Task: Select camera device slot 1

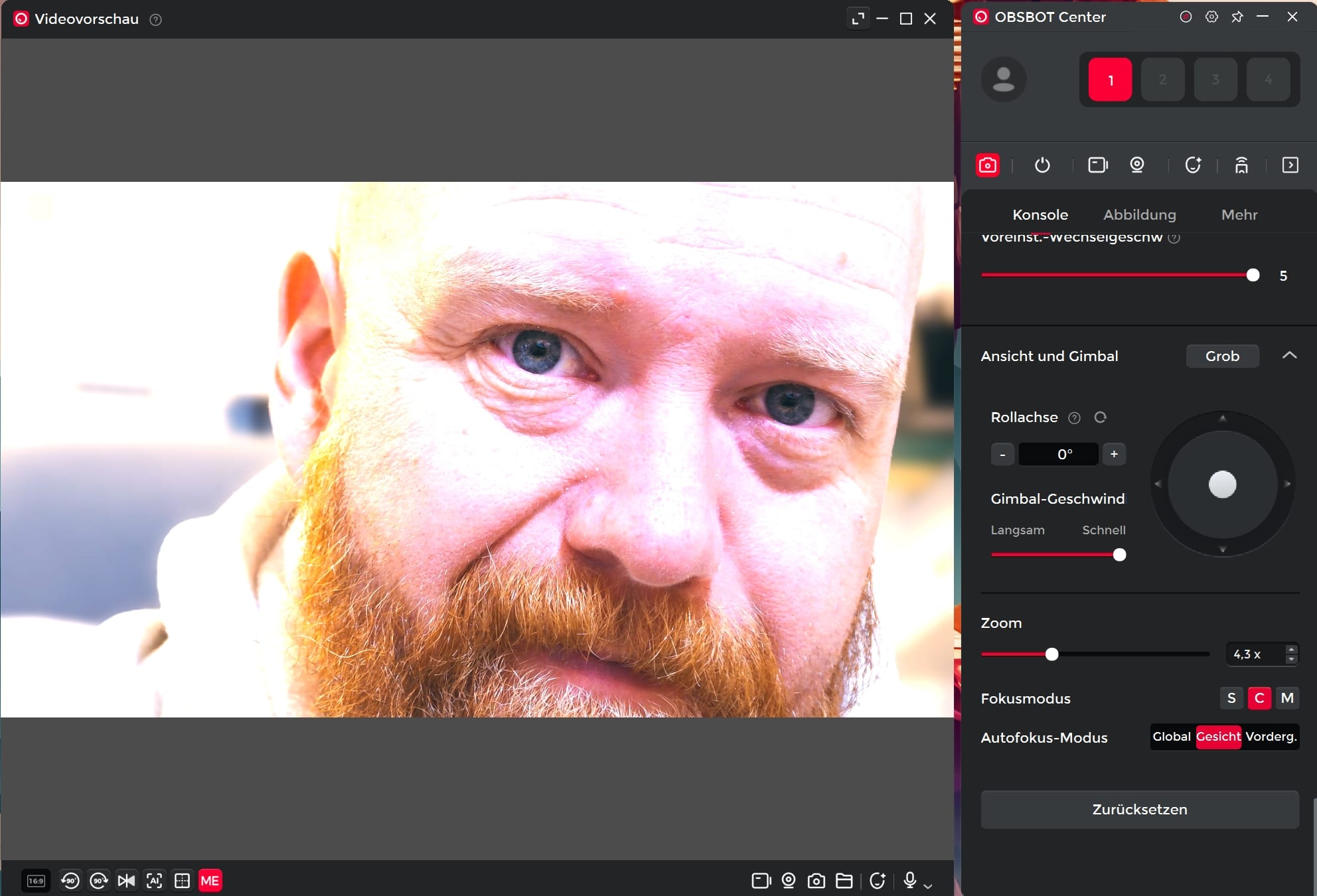Action: coord(1110,80)
